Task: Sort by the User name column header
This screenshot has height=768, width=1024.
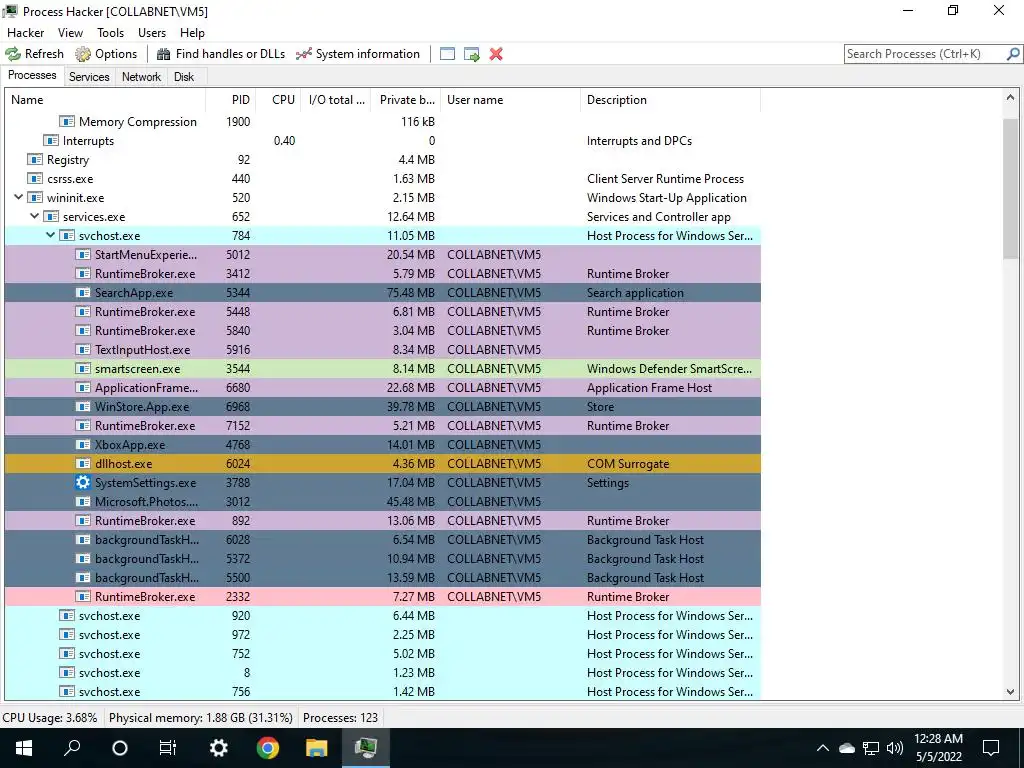Action: [511, 100]
